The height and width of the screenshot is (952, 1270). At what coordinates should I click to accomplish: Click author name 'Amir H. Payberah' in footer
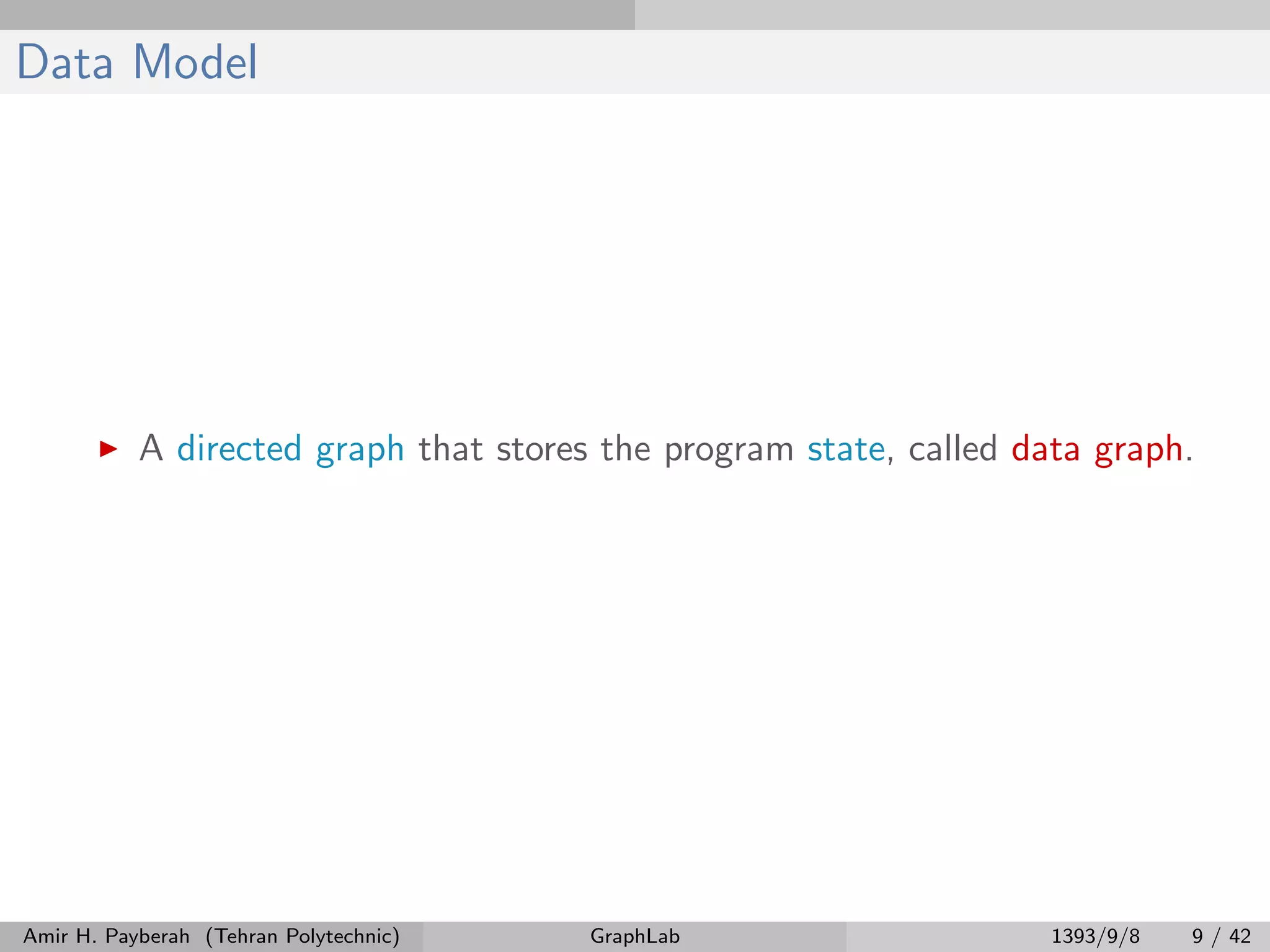106,936
